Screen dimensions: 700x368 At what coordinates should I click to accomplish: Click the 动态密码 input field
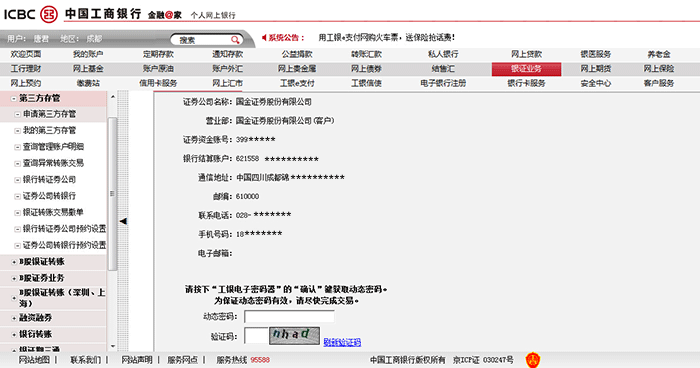coord(289,316)
